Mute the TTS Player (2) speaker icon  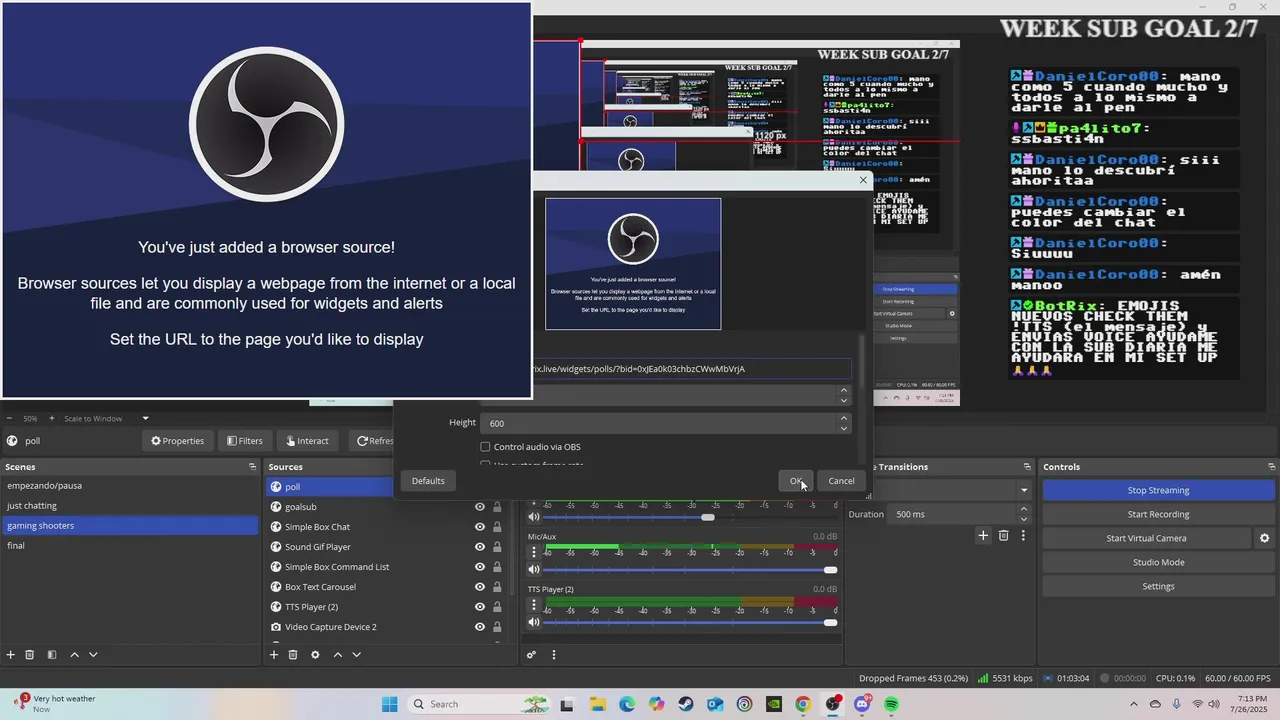[x=534, y=622]
